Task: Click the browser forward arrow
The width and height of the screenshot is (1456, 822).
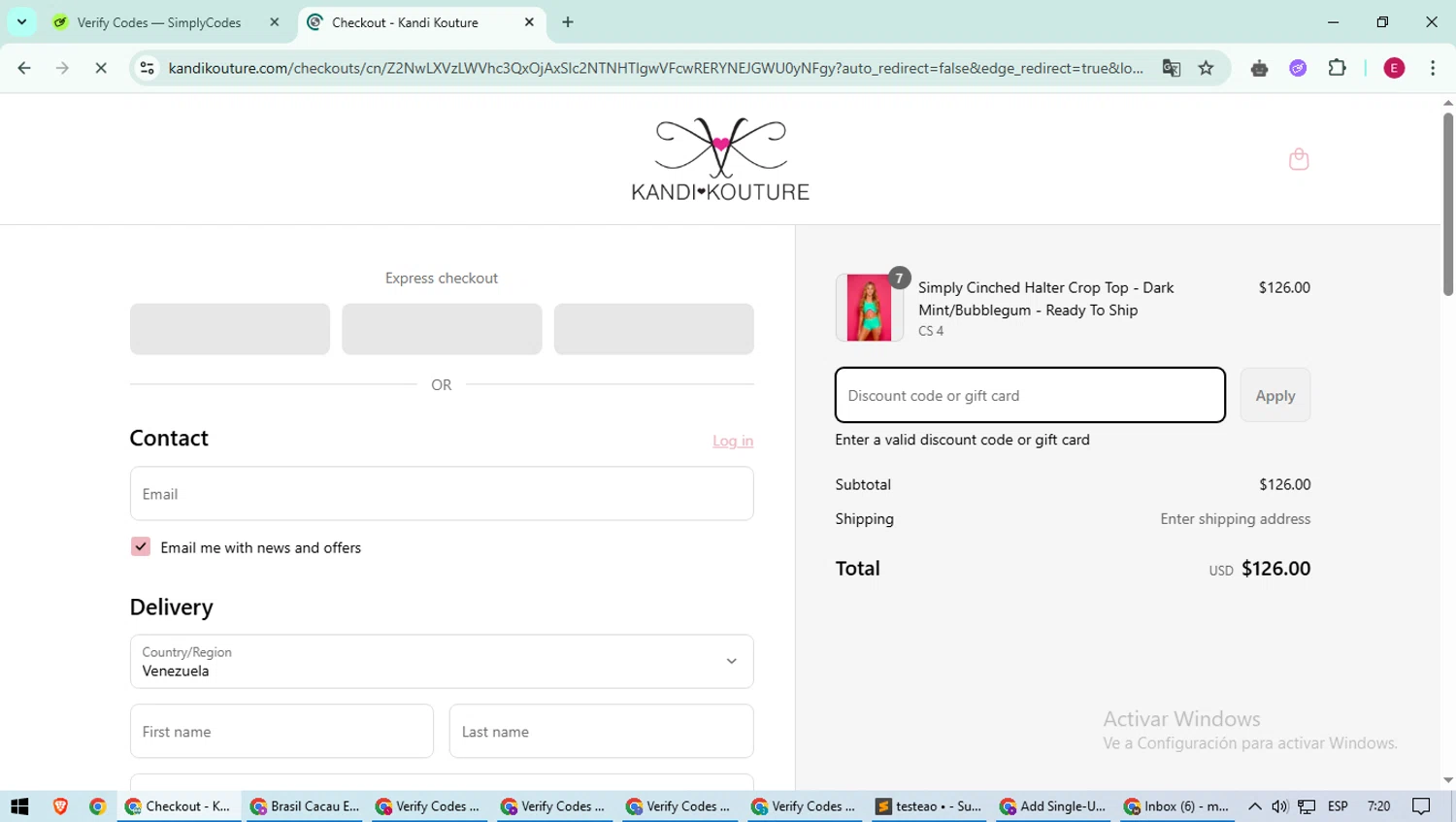Action: [62, 68]
